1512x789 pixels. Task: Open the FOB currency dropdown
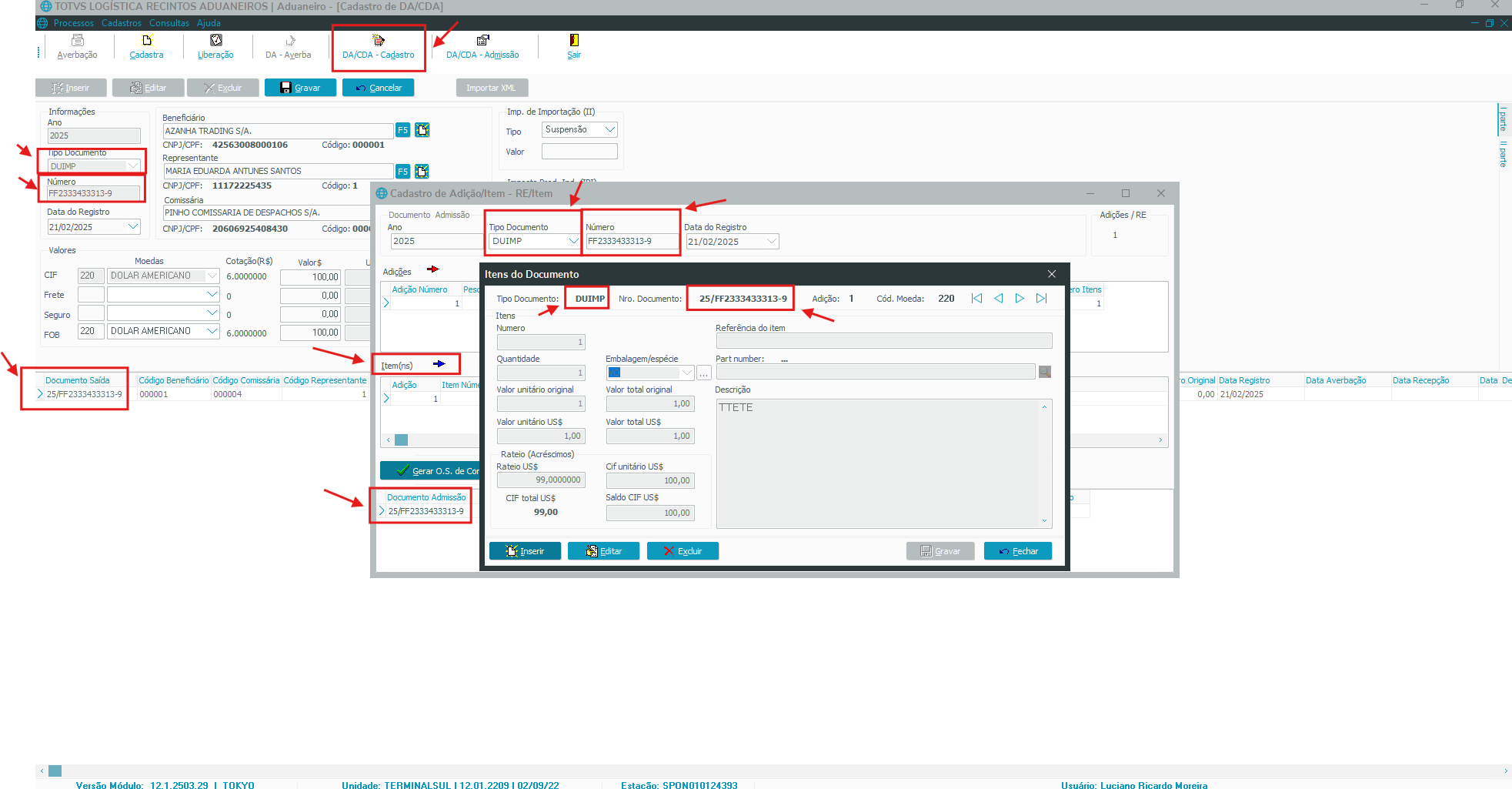[x=212, y=331]
